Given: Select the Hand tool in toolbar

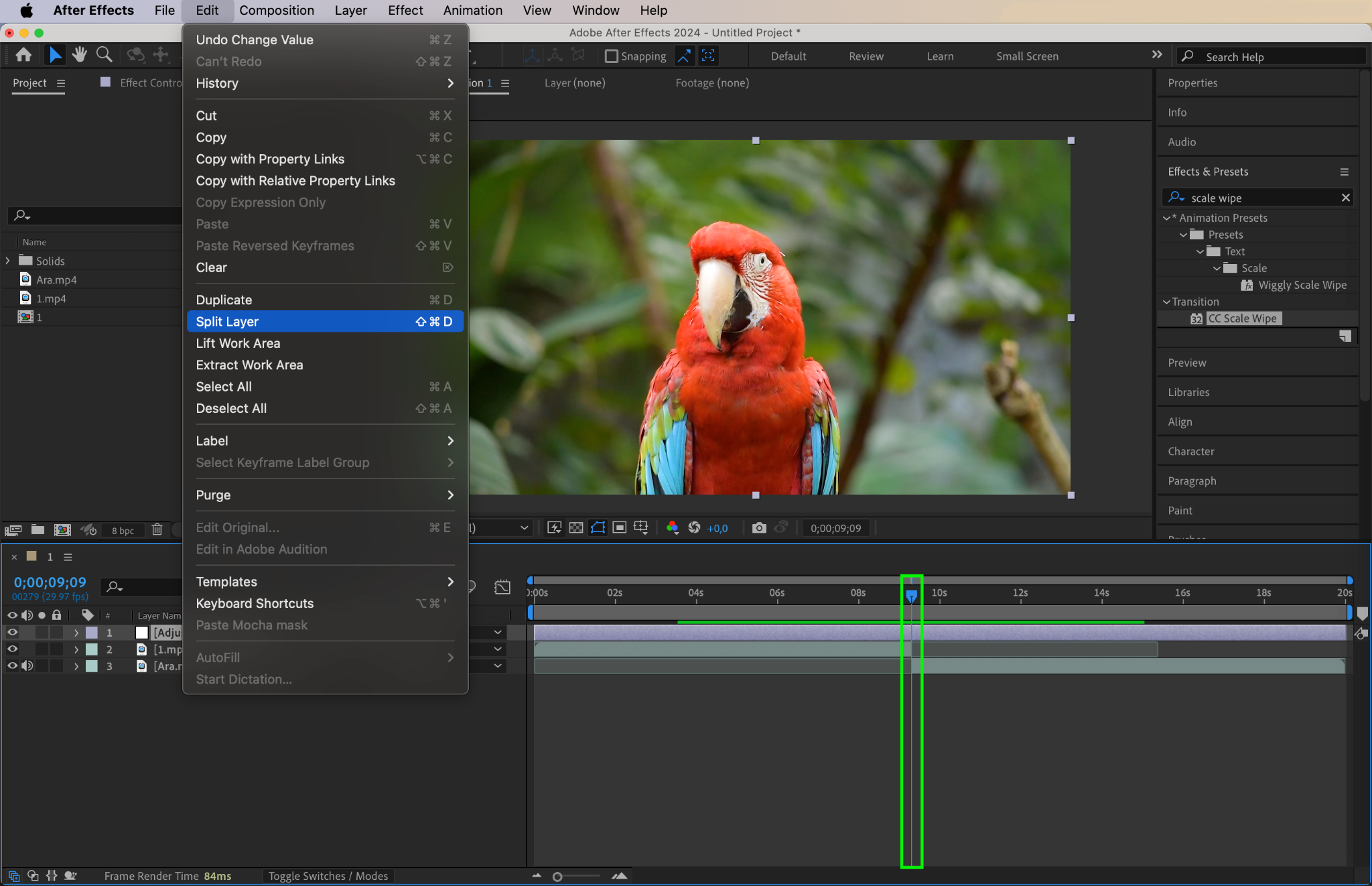Looking at the screenshot, I should (79, 55).
